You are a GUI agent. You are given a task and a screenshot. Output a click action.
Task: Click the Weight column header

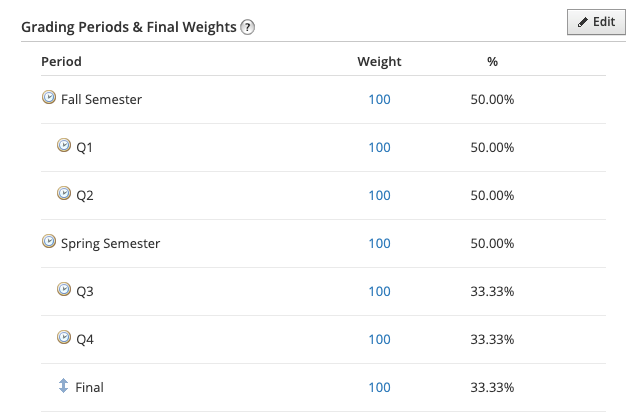(379, 61)
